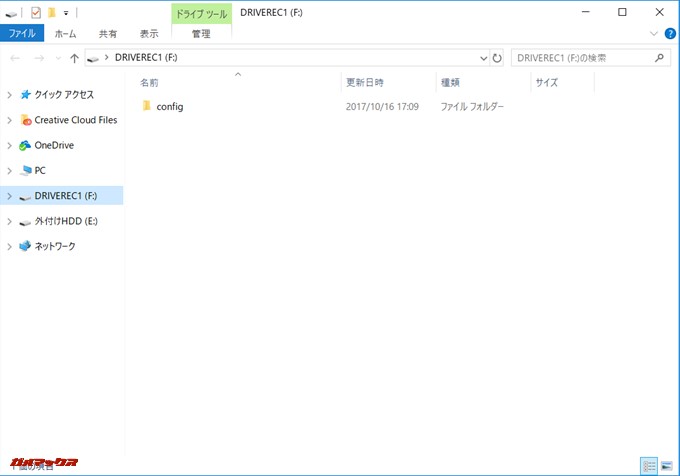Image resolution: width=680 pixels, height=476 pixels.
Task: Sort files by 更新日時 column header
Action: (x=365, y=82)
